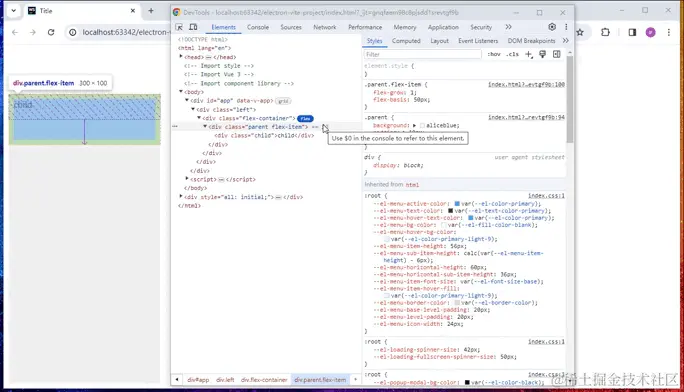The image size is (684, 392).
Task: Select div.left in the breadcrumb bar
Action: [225, 380]
